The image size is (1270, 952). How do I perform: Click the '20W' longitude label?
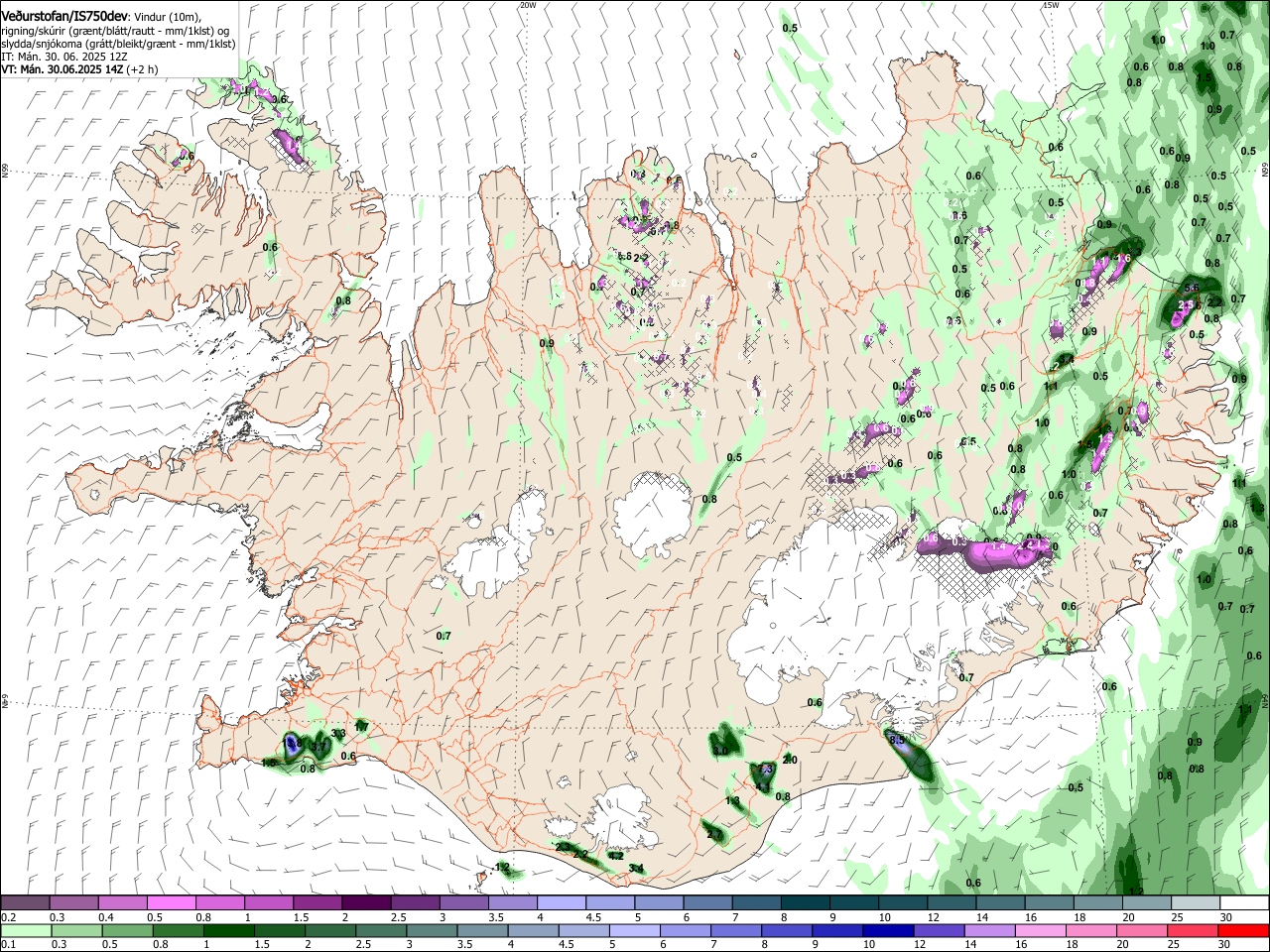(x=528, y=5)
